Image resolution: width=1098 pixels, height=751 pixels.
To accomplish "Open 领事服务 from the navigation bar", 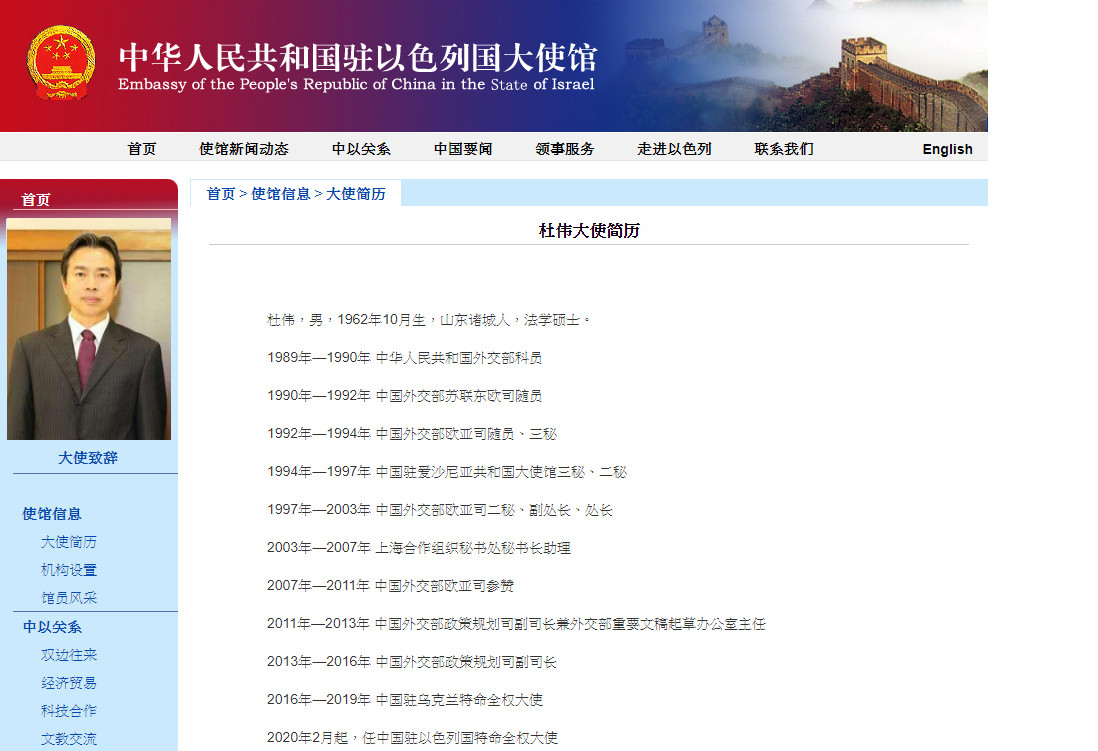I will click(x=565, y=149).
